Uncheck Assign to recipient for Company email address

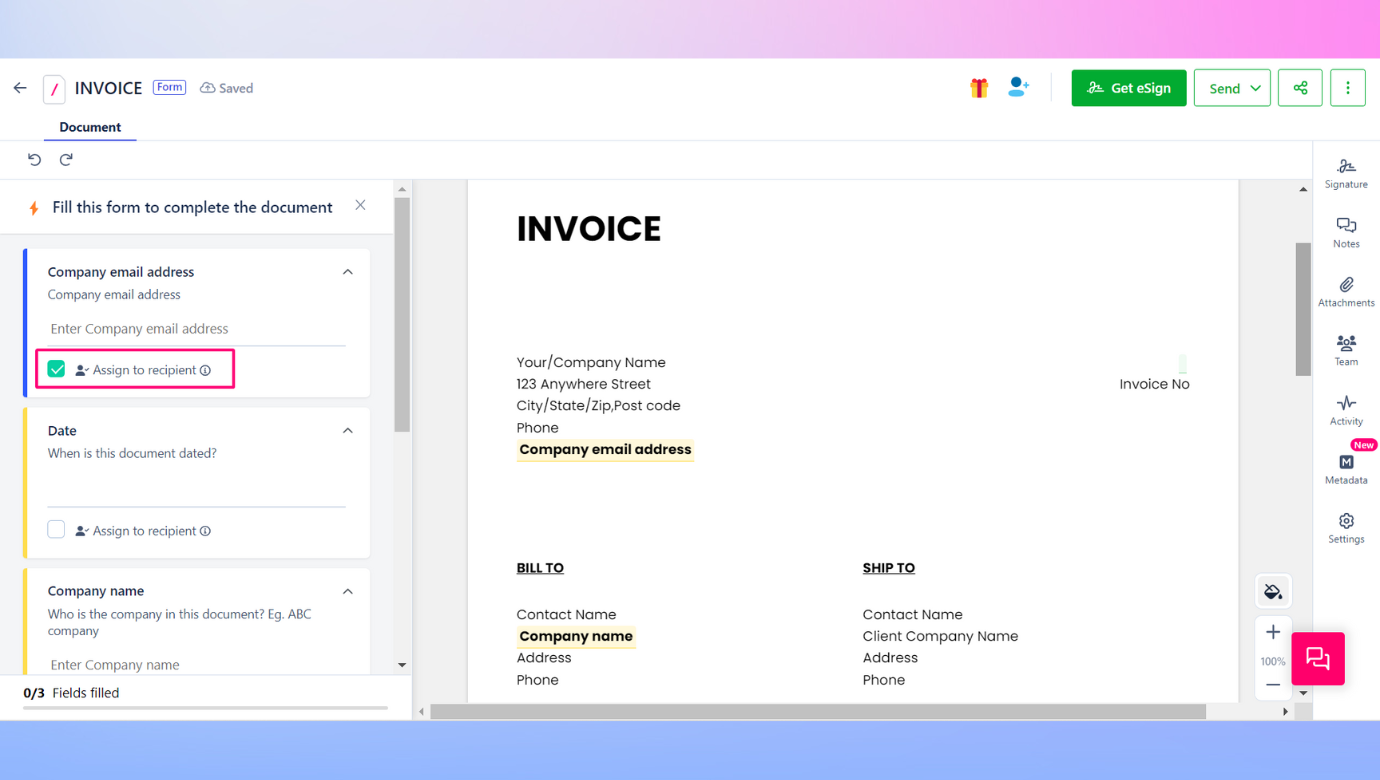[x=57, y=368]
